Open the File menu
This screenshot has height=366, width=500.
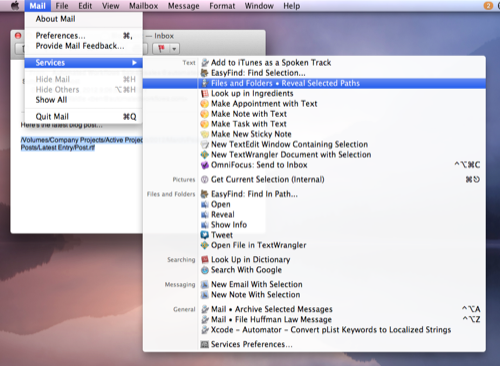tap(62, 6)
